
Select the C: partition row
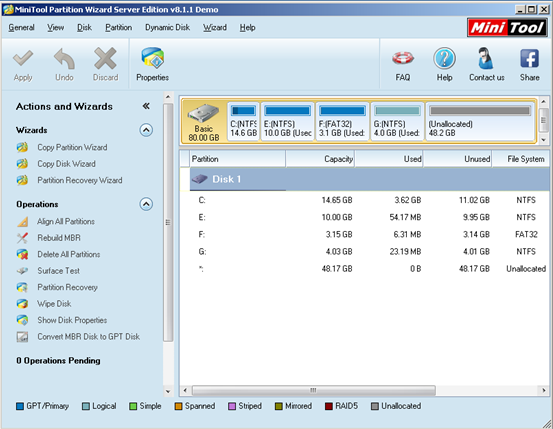click(365, 200)
